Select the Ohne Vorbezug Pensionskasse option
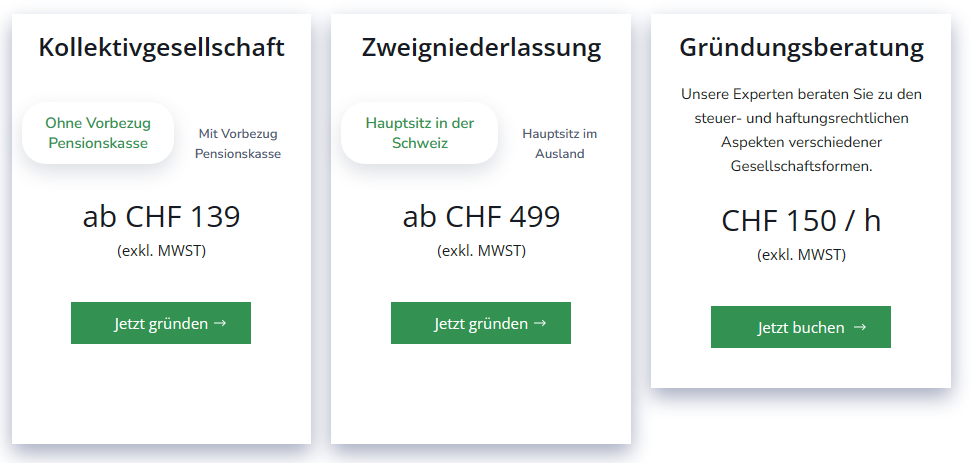Image resolution: width=970 pixels, height=463 pixels. (98, 133)
